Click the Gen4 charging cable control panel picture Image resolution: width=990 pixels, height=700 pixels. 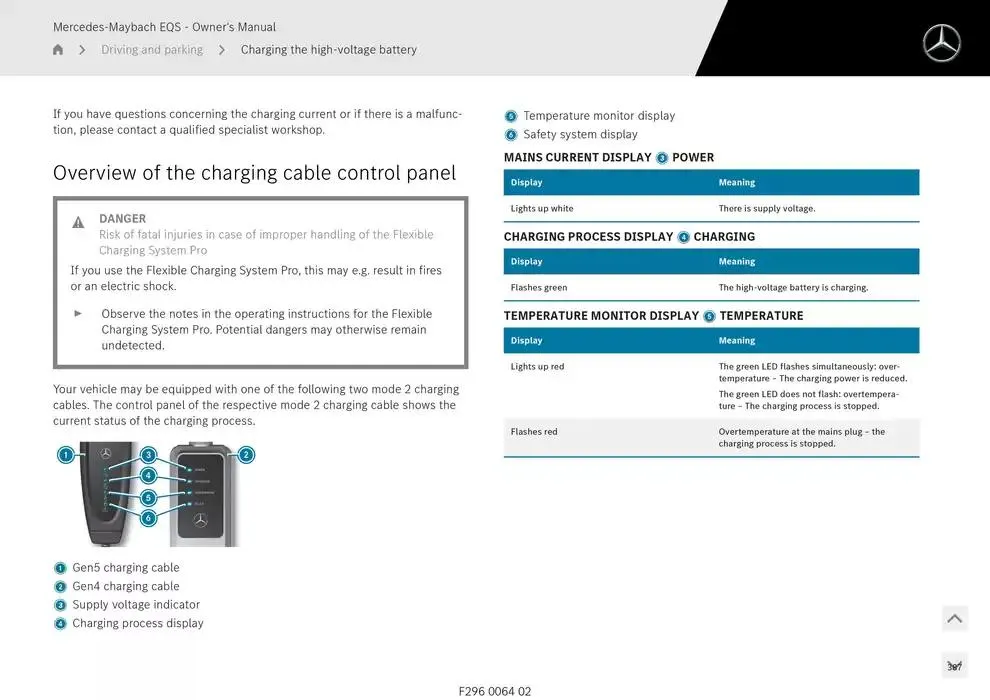203,495
